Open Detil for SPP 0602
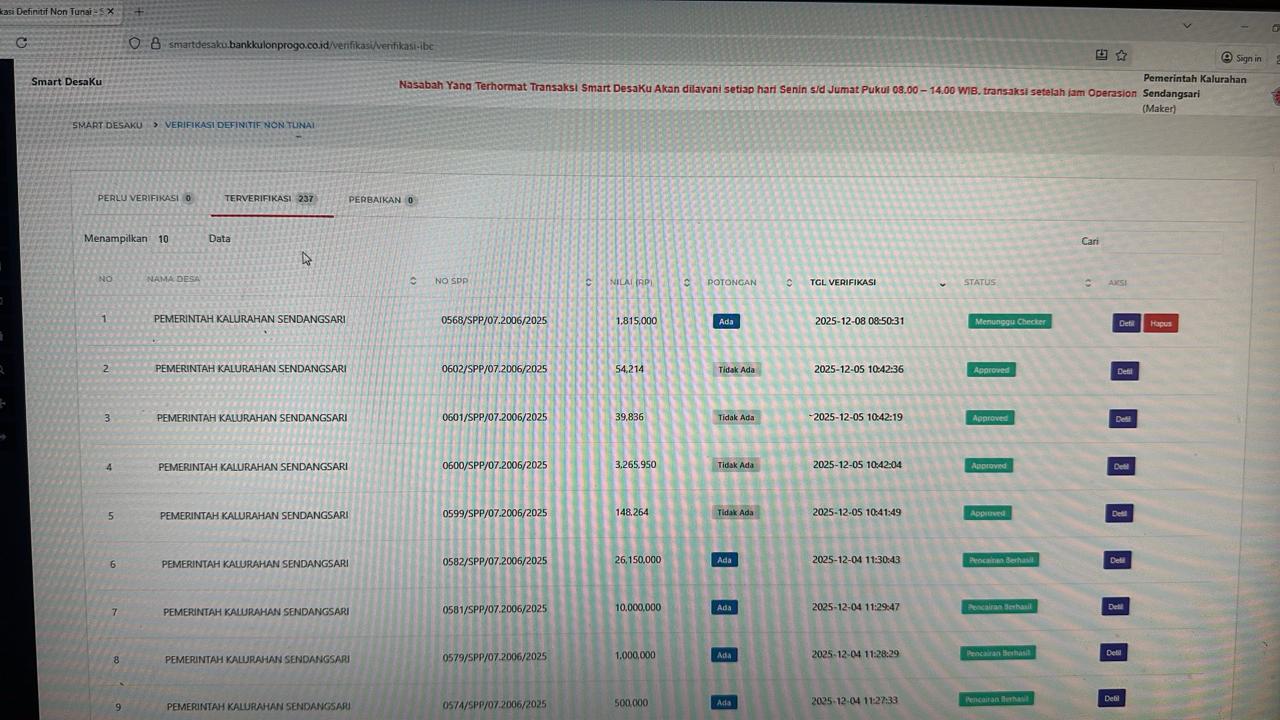This screenshot has width=1280, height=720. (x=1124, y=371)
